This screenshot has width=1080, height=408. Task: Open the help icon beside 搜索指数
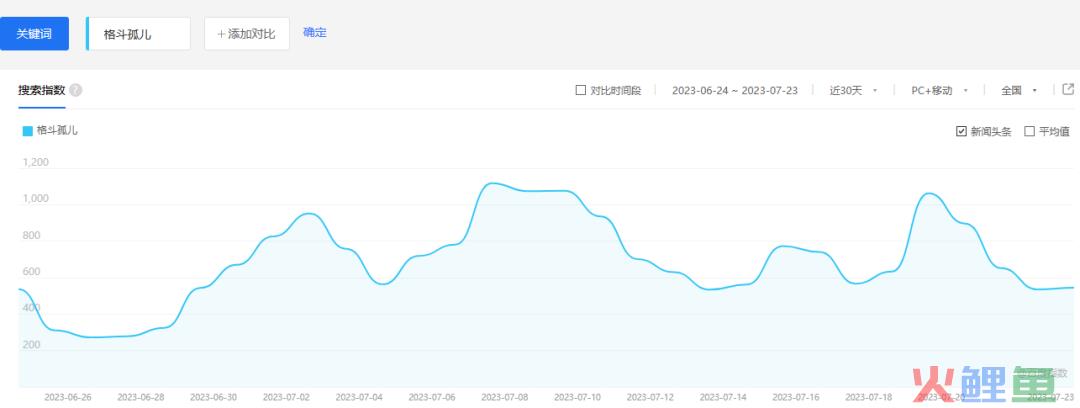(76, 90)
